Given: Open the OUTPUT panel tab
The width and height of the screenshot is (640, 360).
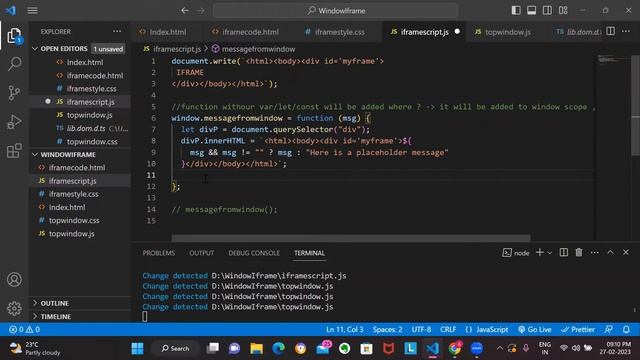Looking at the screenshot, I should (201, 253).
